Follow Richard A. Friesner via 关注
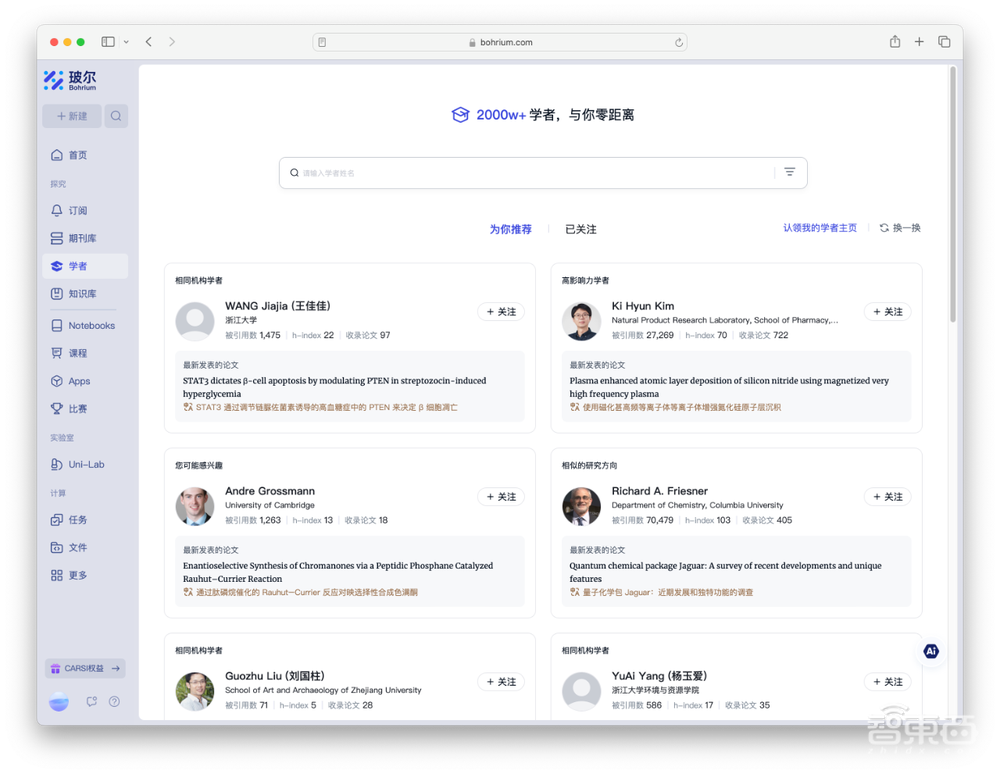Screen dimensions: 1000x774 (x=887, y=497)
